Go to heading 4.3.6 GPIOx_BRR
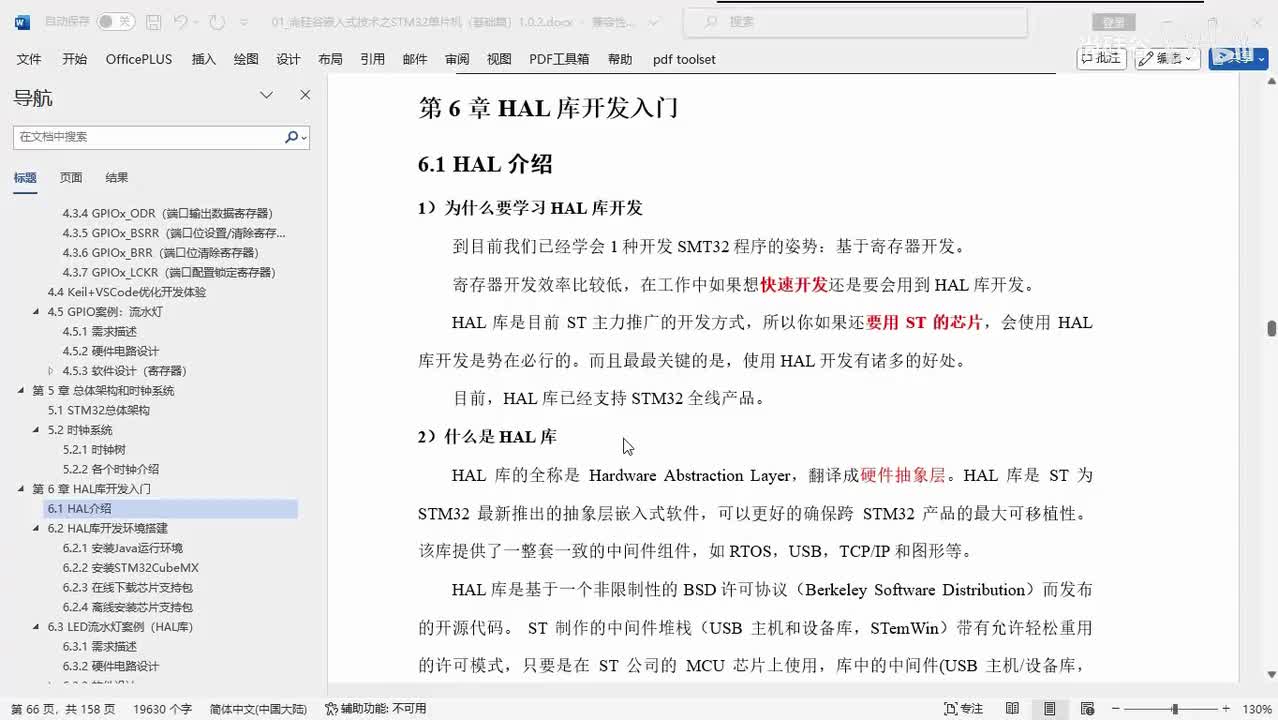 pyautogui.click(x=160, y=253)
